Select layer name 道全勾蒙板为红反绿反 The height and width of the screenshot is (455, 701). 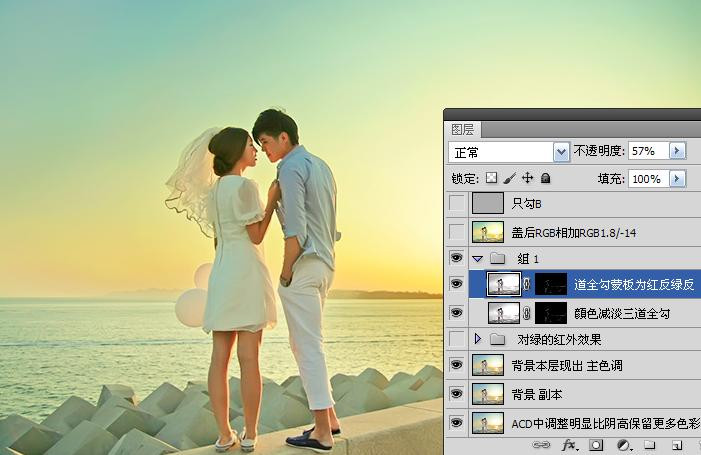coord(634,285)
